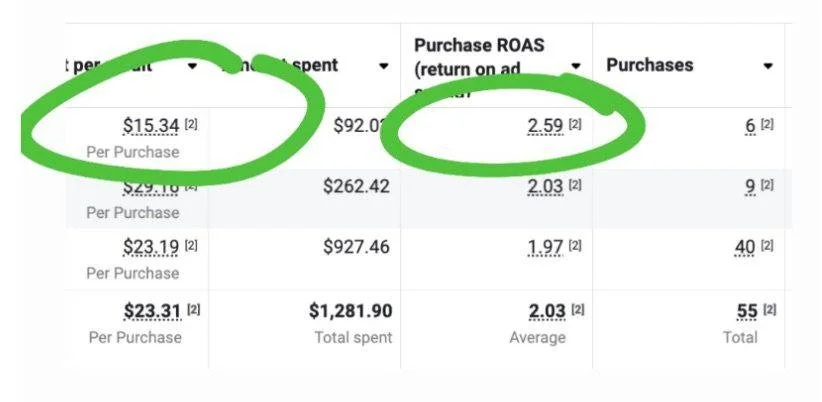Open the Amount spent column dropdown arrow
The width and height of the screenshot is (822, 402).
384,66
